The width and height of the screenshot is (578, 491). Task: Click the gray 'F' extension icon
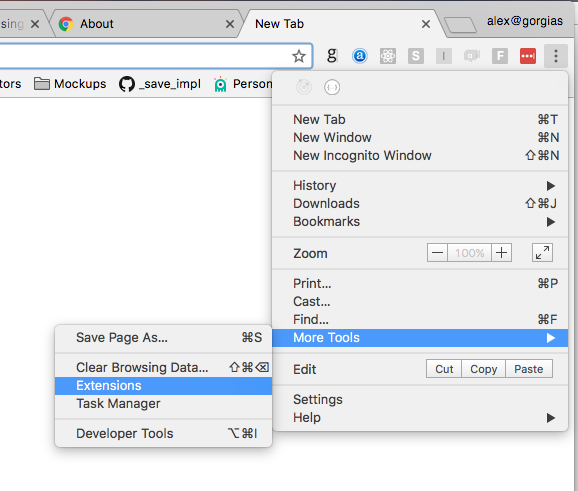tap(500, 56)
